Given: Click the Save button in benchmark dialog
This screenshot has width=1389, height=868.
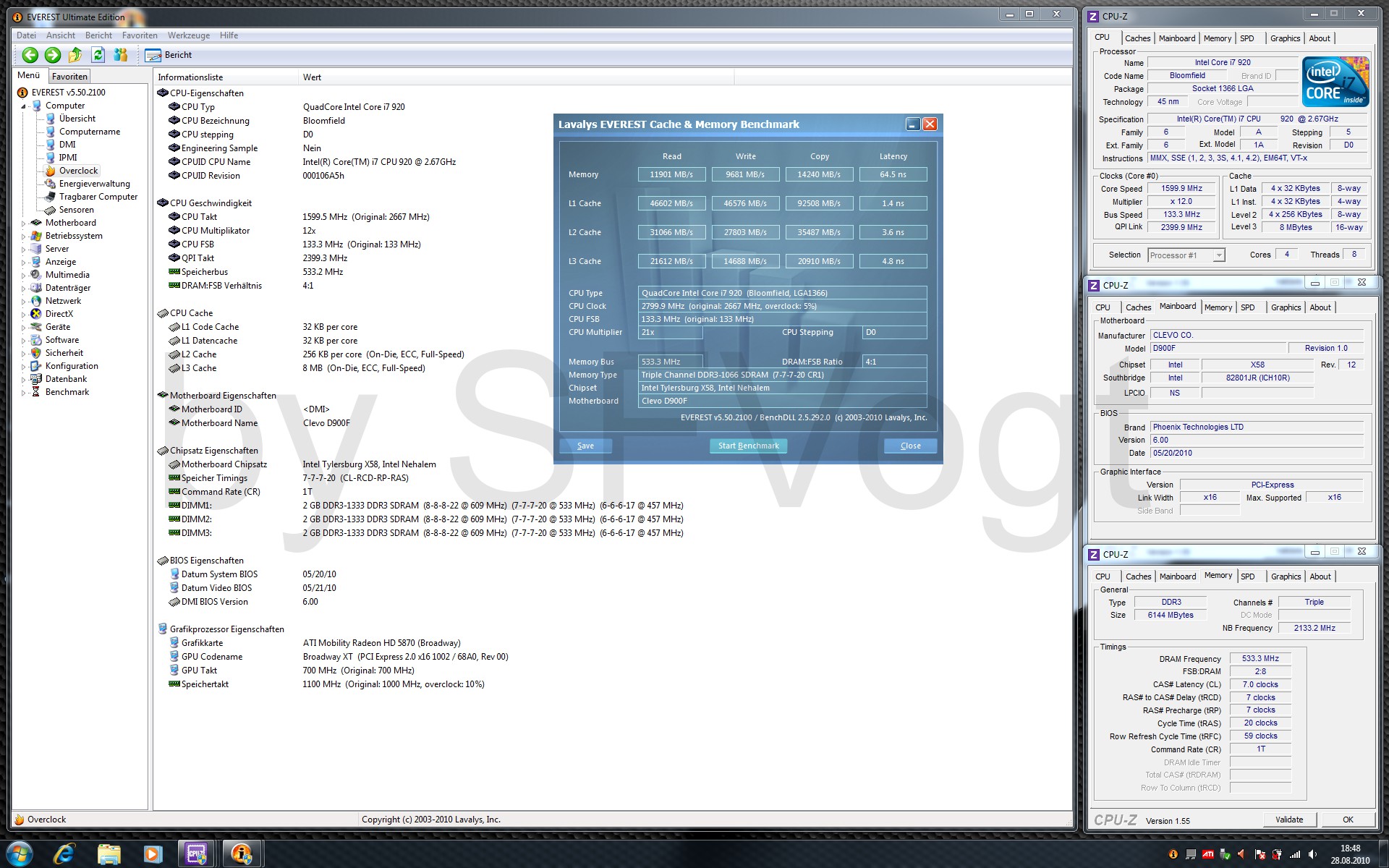Looking at the screenshot, I should tap(585, 446).
